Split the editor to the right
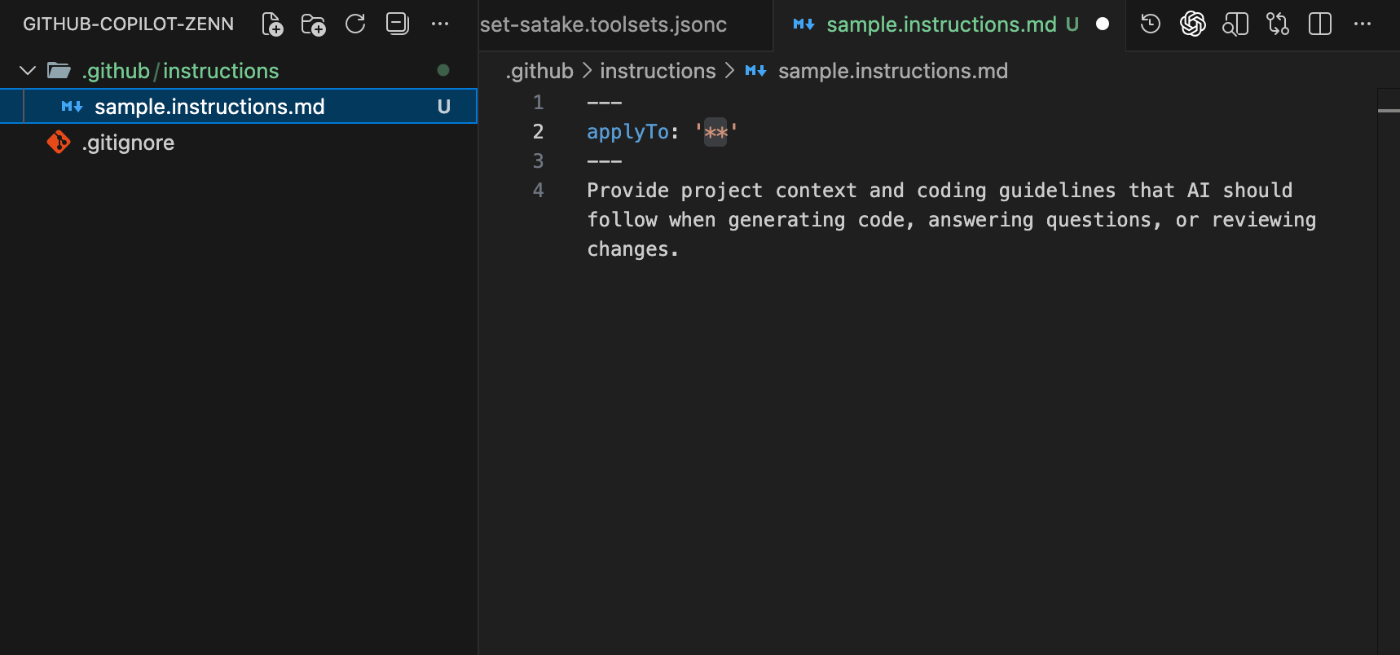This screenshot has height=655, width=1400. (1320, 24)
